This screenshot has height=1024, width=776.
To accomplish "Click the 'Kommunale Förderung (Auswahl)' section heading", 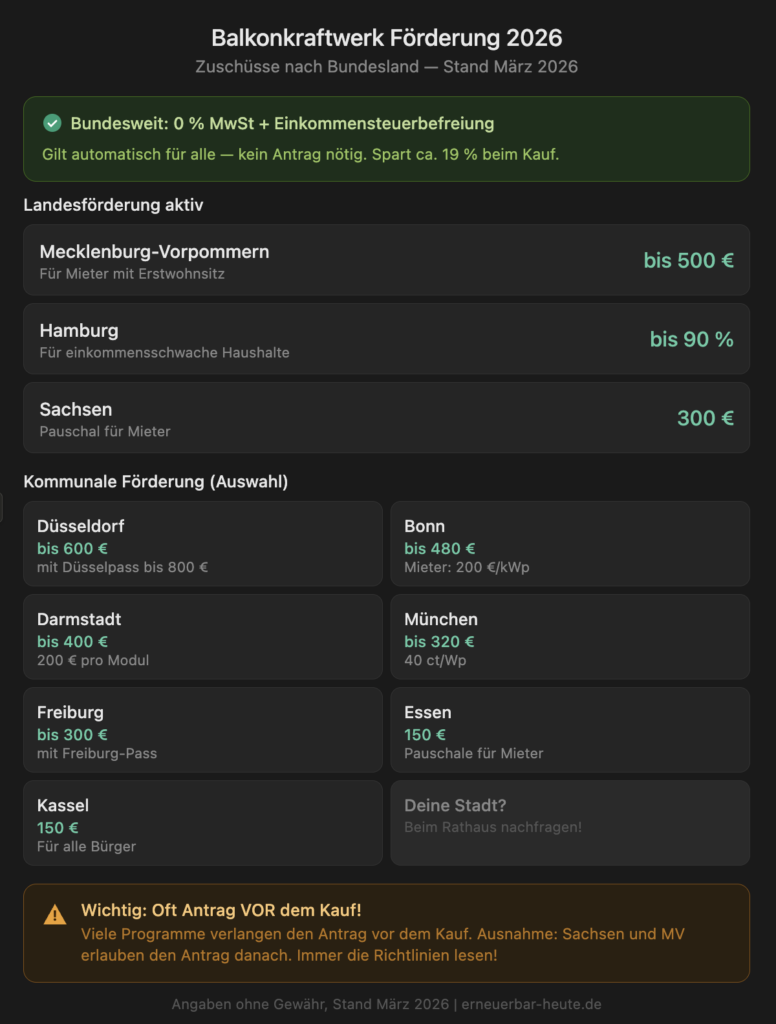I will [156, 482].
